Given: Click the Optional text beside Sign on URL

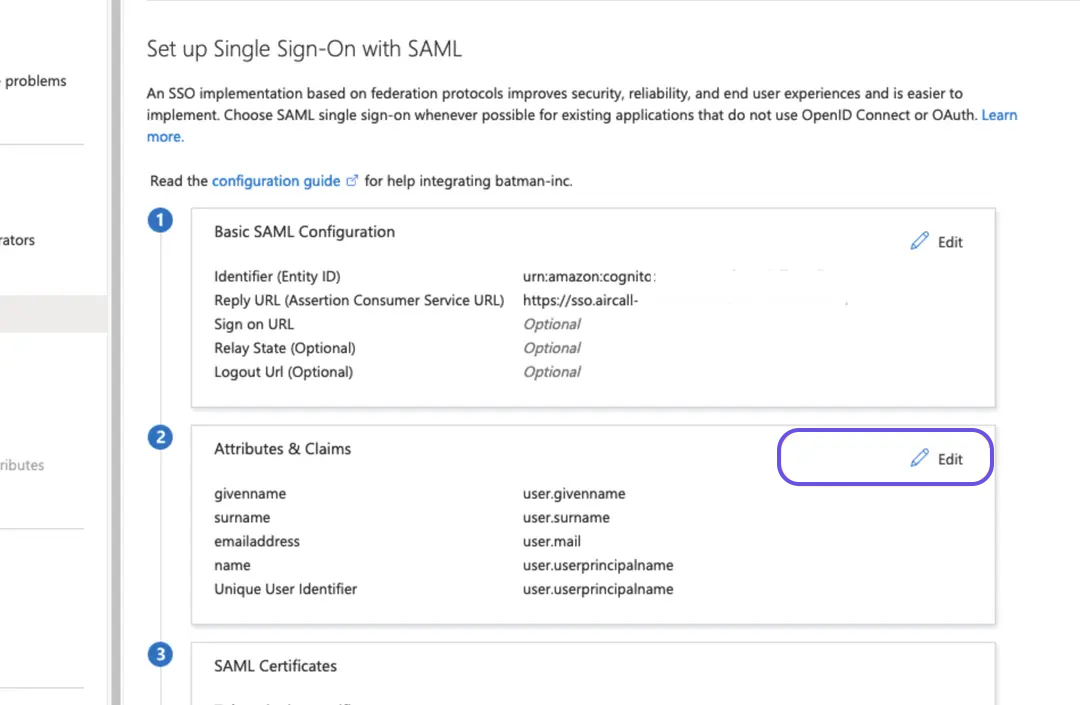Looking at the screenshot, I should coord(552,324).
